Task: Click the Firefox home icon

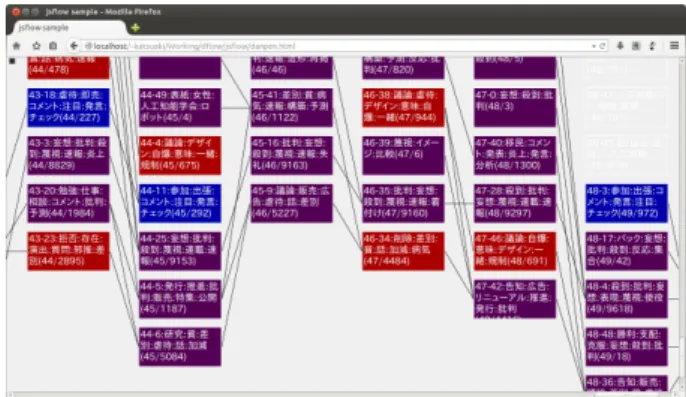Action: [x=17, y=46]
